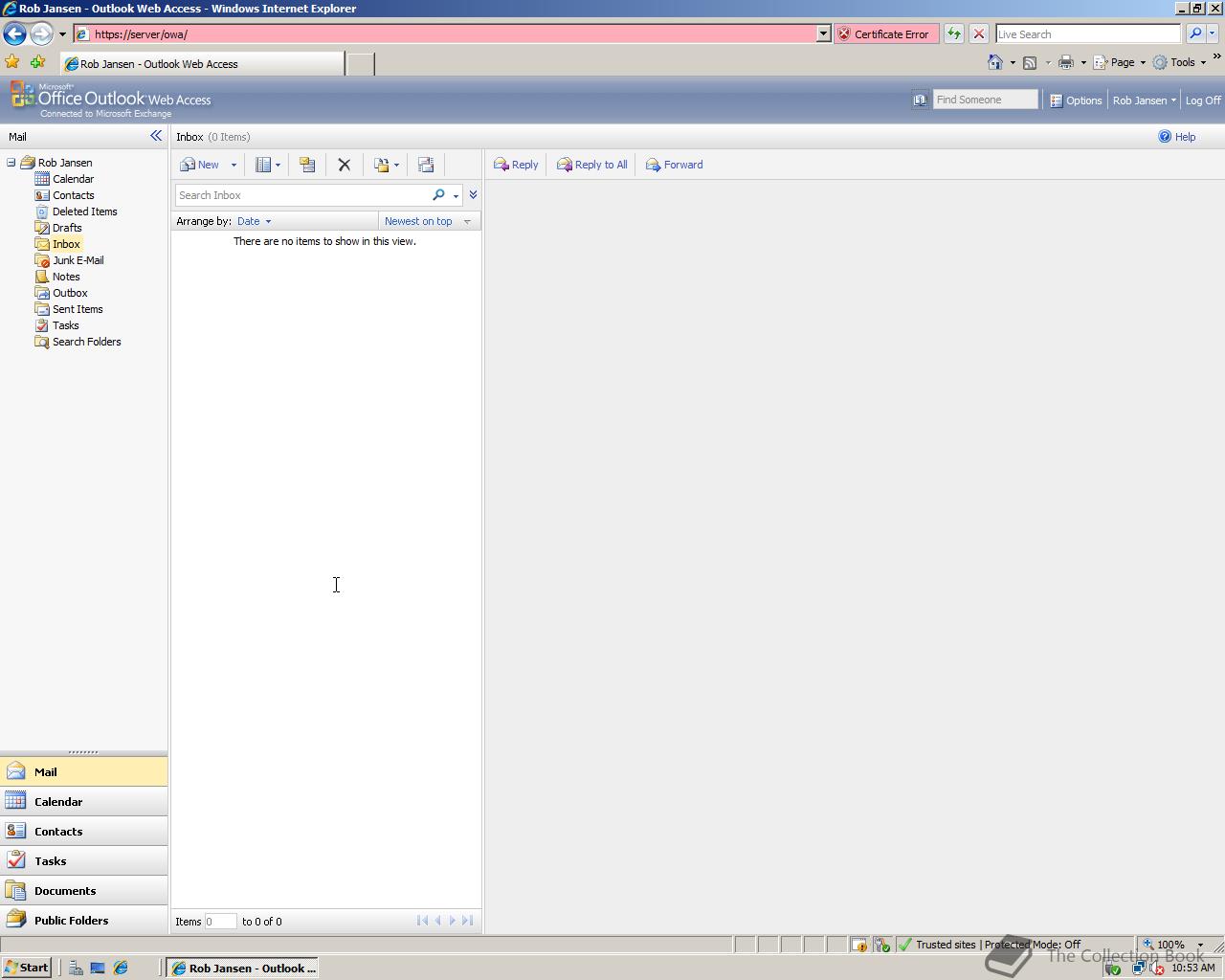
Task: Open Options in the OWA header
Action: [x=1076, y=100]
